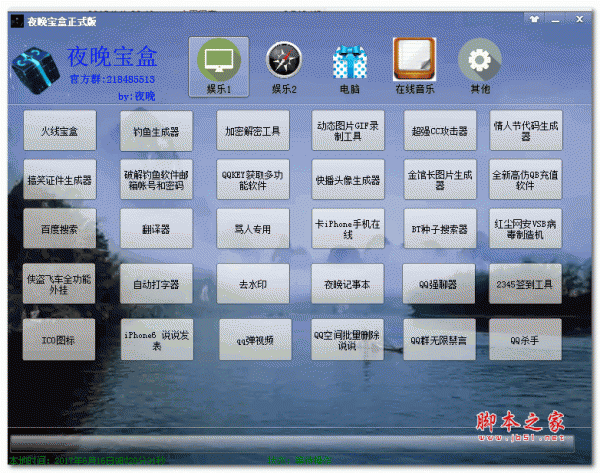Click the 百度搜索 button
The image size is (600, 473).
[60, 229]
